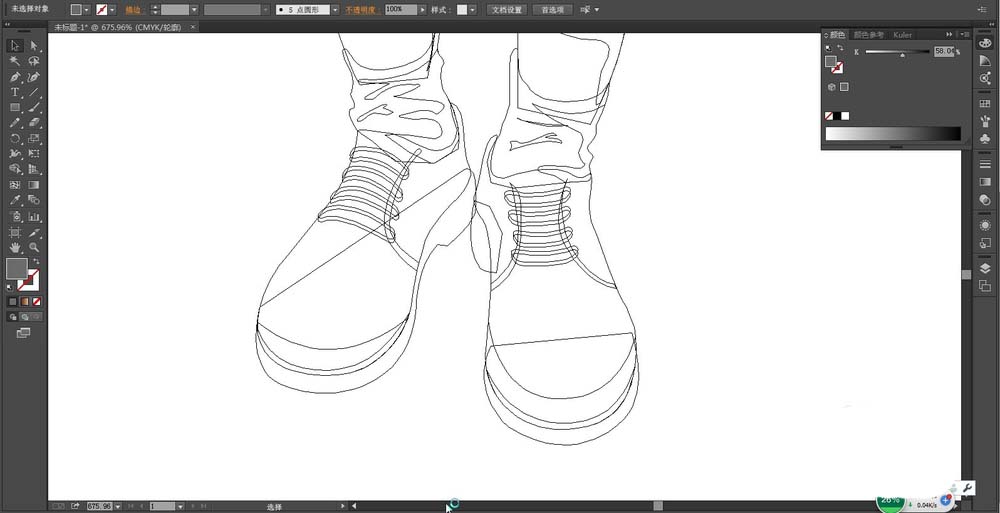Select the Magic Wand tool

[x=15, y=61]
